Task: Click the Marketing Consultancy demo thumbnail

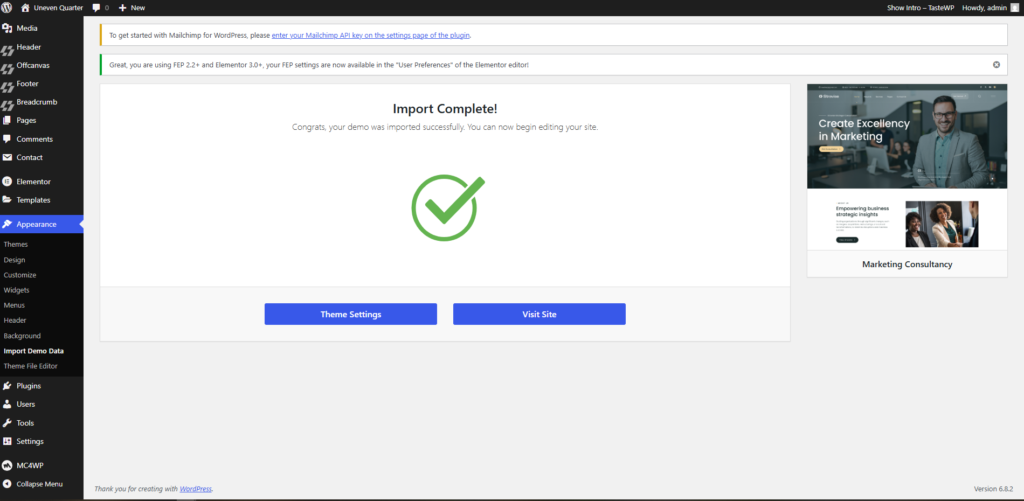Action: click(x=906, y=168)
